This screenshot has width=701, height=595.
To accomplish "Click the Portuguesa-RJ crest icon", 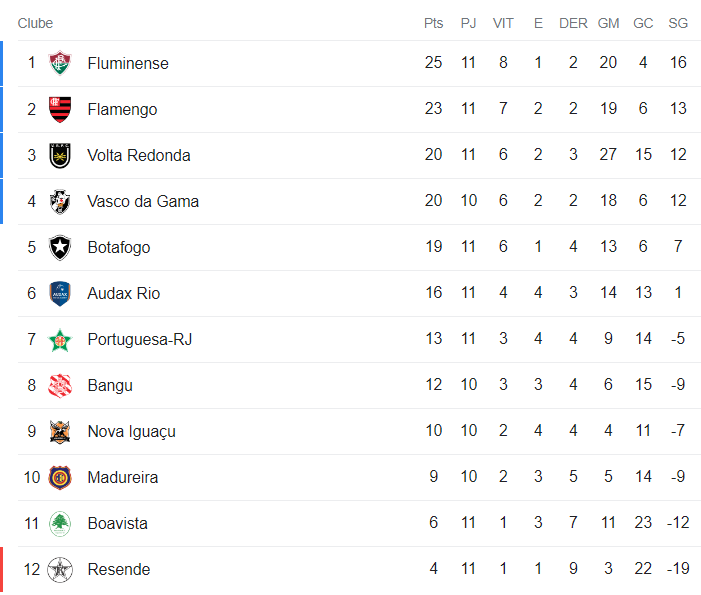I will coord(60,339).
